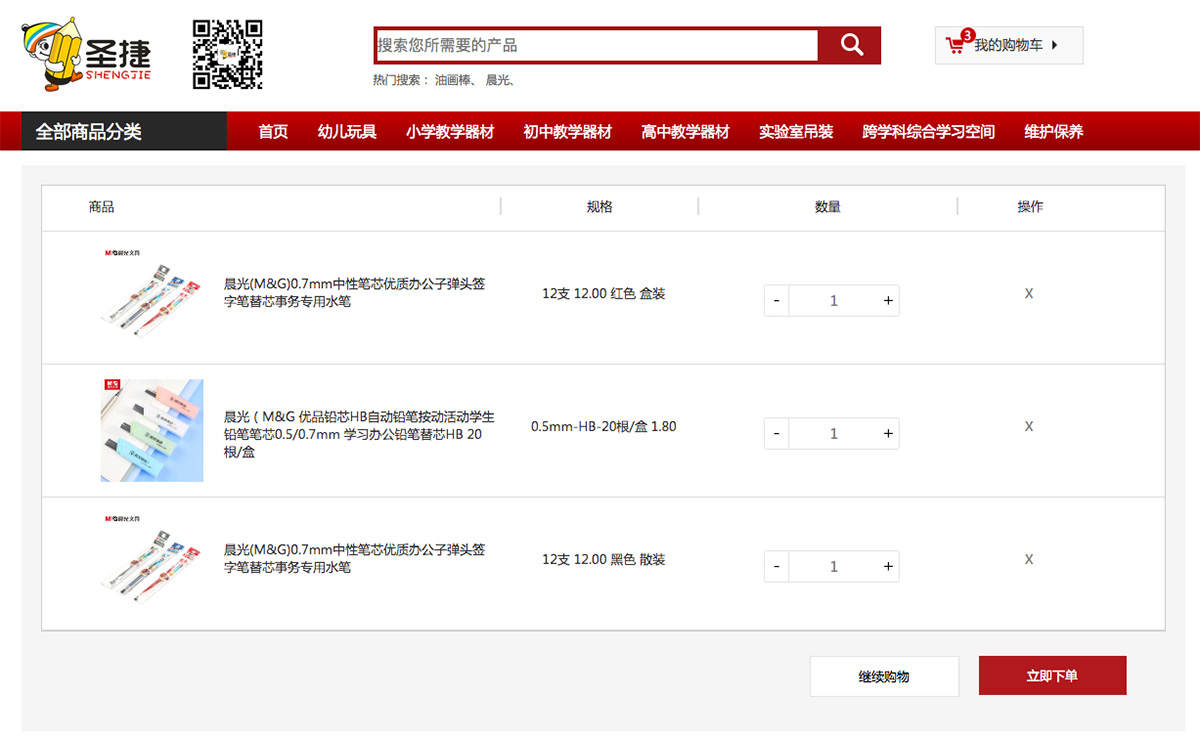Open 全部商品分类 category menu
This screenshot has width=1200, height=738.
click(x=124, y=131)
